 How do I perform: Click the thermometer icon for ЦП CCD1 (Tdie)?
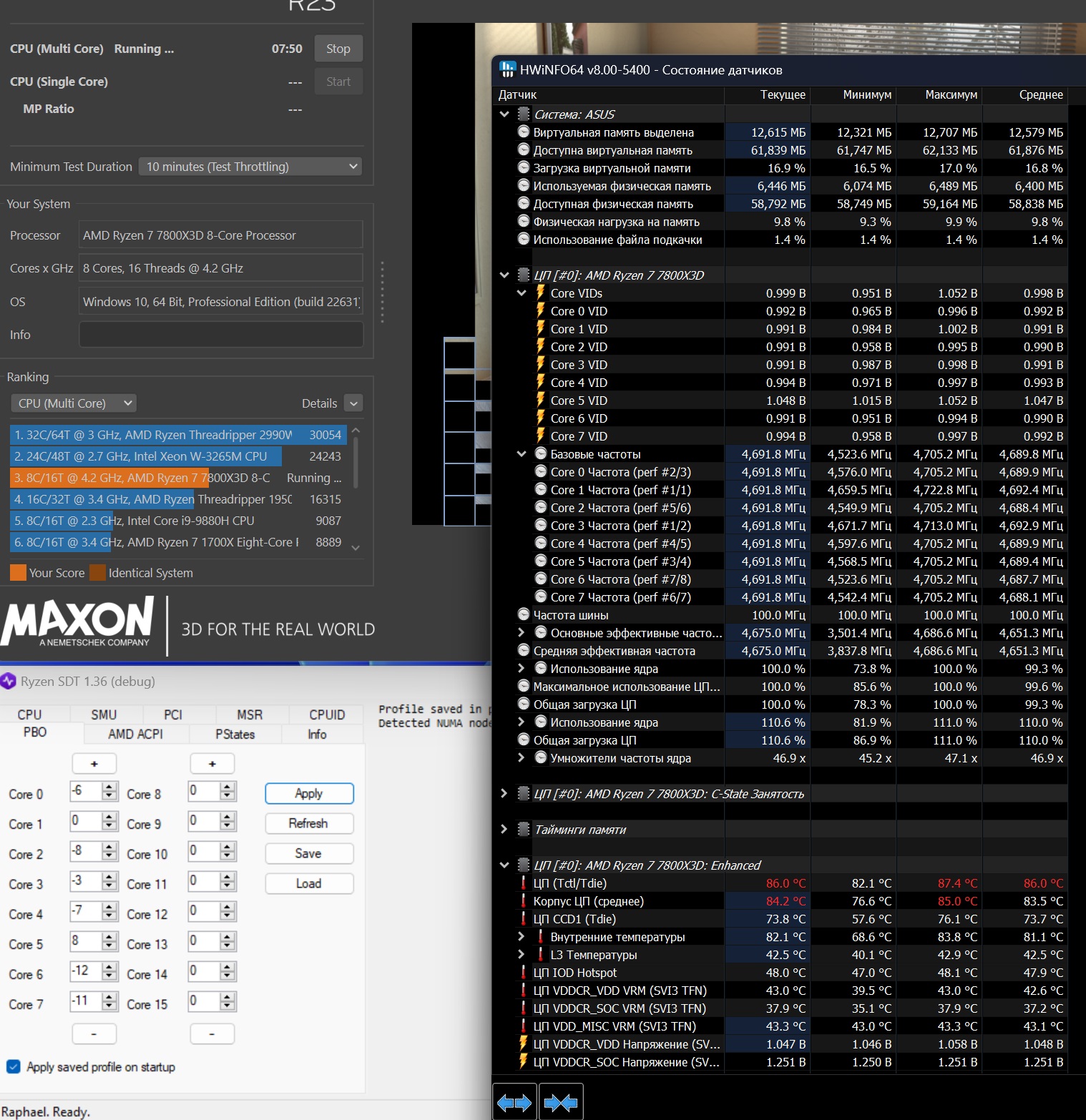click(x=524, y=918)
